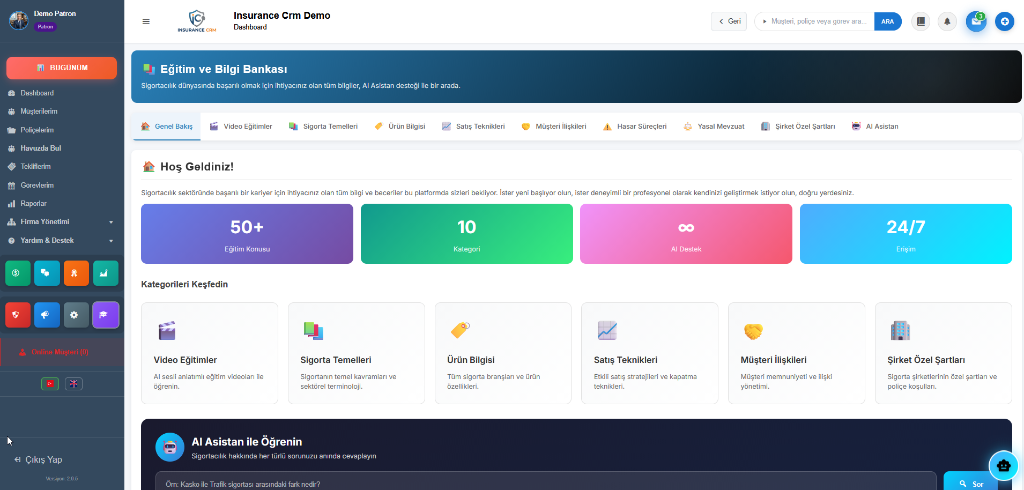The width and height of the screenshot is (1024, 490).
Task: Open the red shield tile
Action: pyautogui.click(x=18, y=314)
